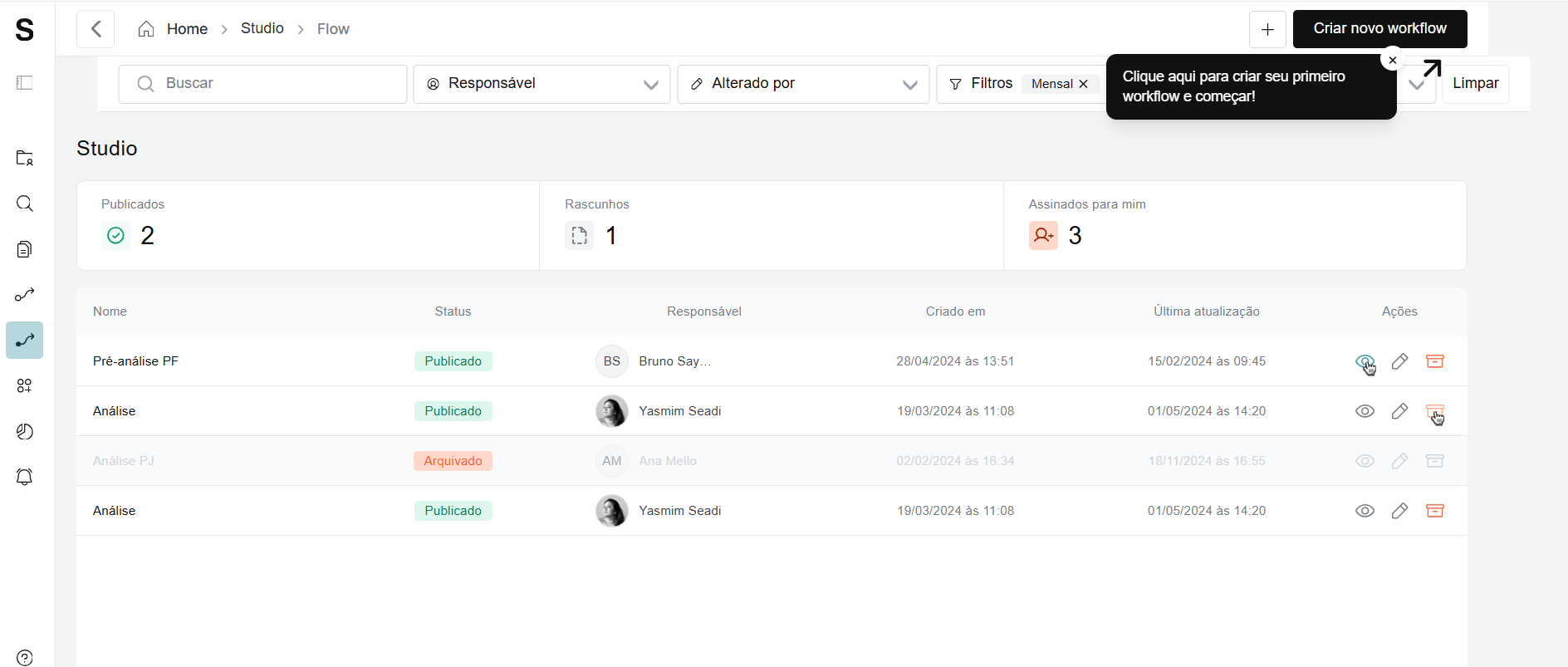Open the apps grid icon in the sidebar

pos(25,386)
